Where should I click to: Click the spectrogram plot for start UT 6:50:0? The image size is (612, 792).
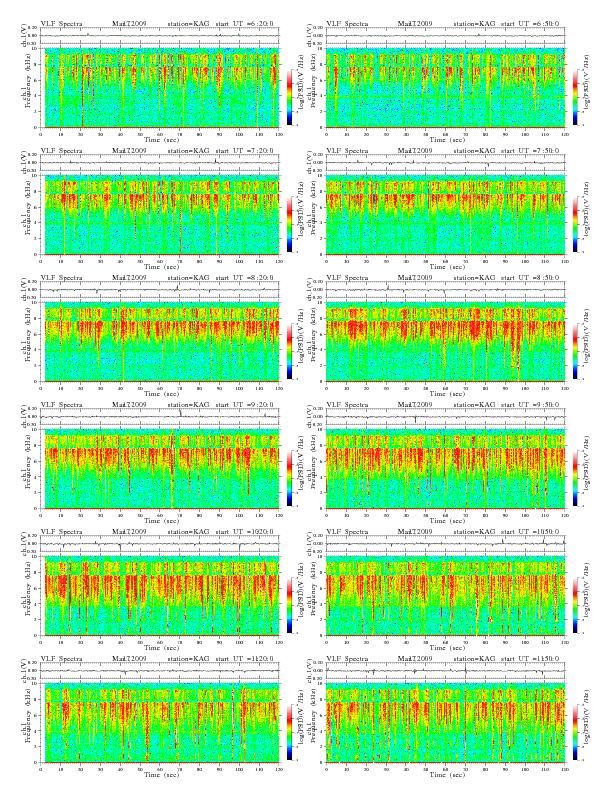click(x=445, y=88)
